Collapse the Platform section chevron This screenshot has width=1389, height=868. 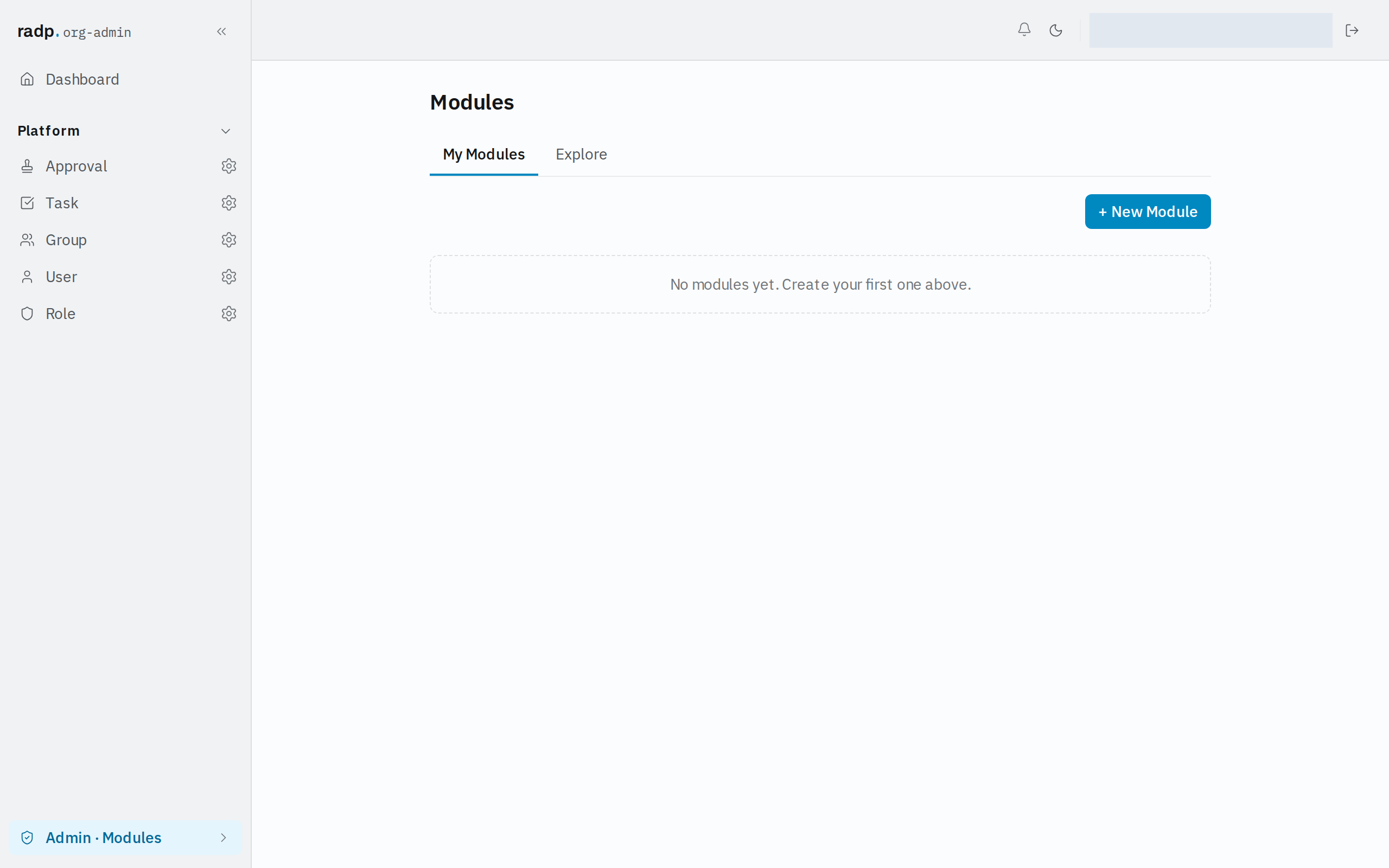tap(226, 131)
